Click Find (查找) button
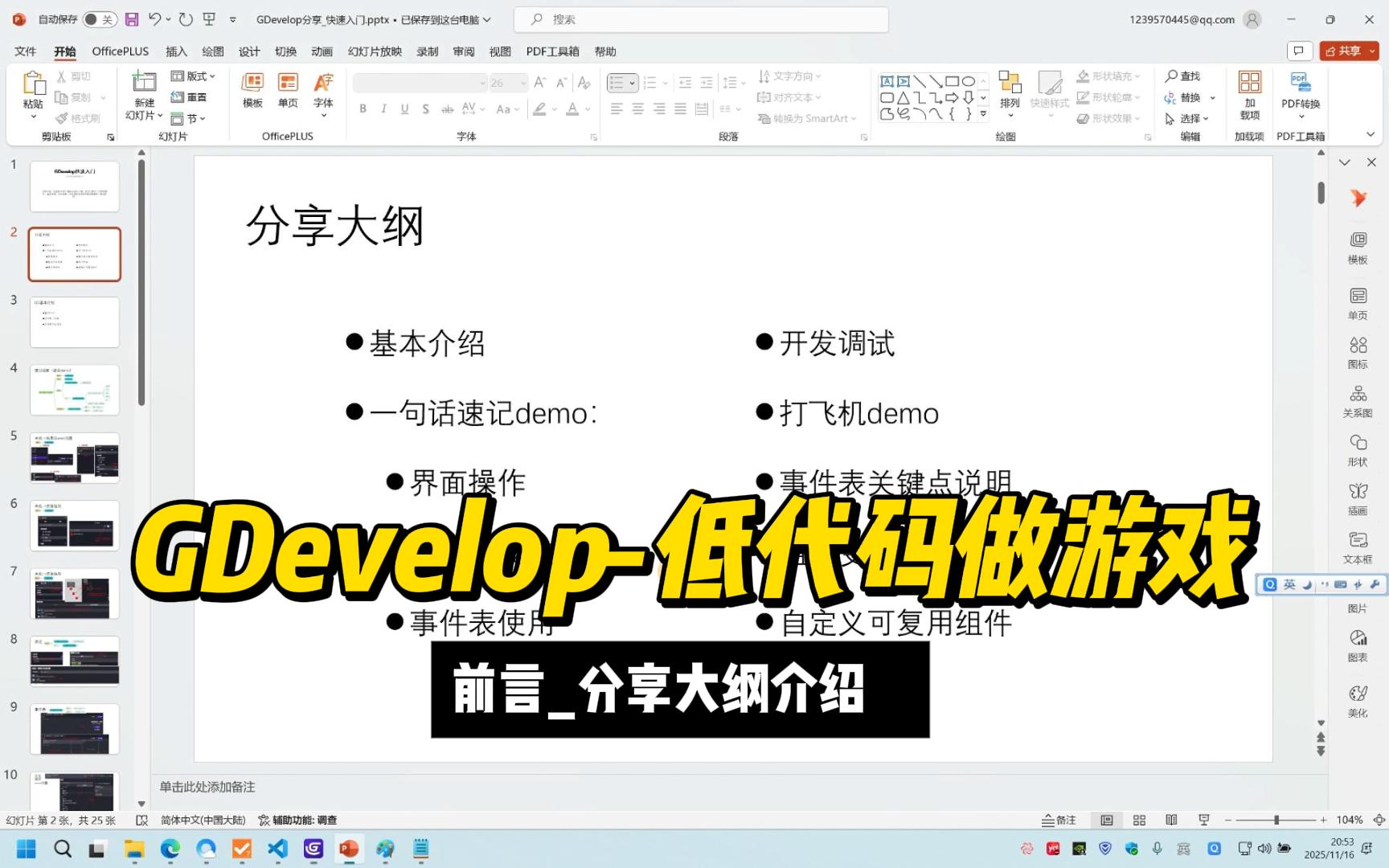Screen dimensions: 1389x868 click(x=1182, y=76)
